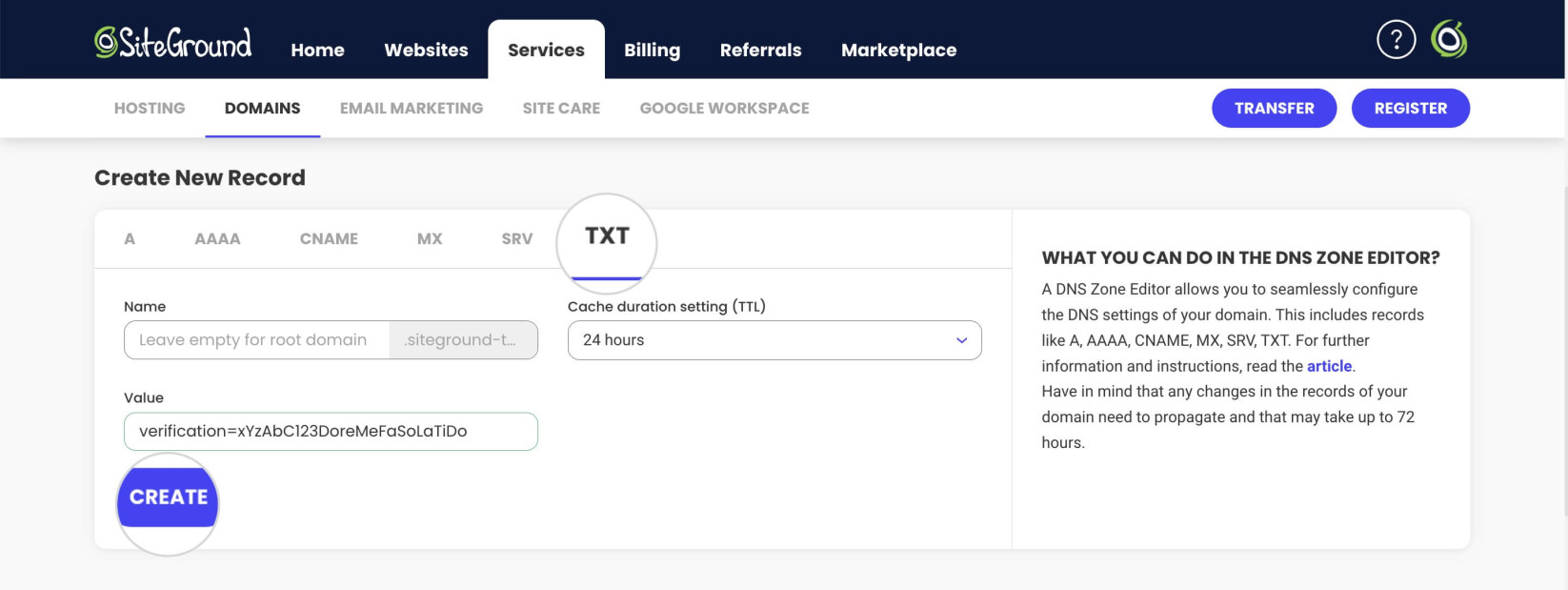Select the CNAME record type tab

click(329, 238)
